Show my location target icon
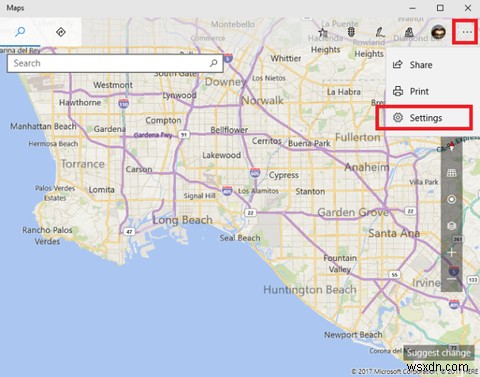 coord(452,199)
